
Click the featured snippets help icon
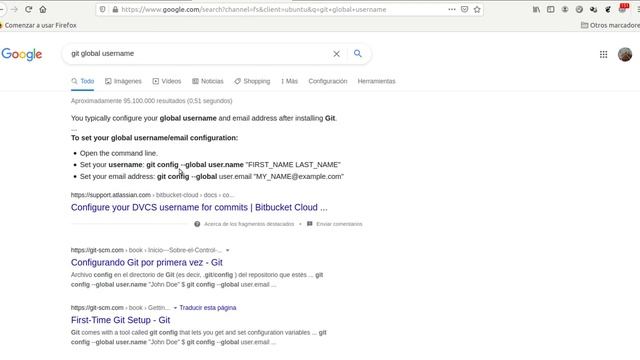(197, 224)
